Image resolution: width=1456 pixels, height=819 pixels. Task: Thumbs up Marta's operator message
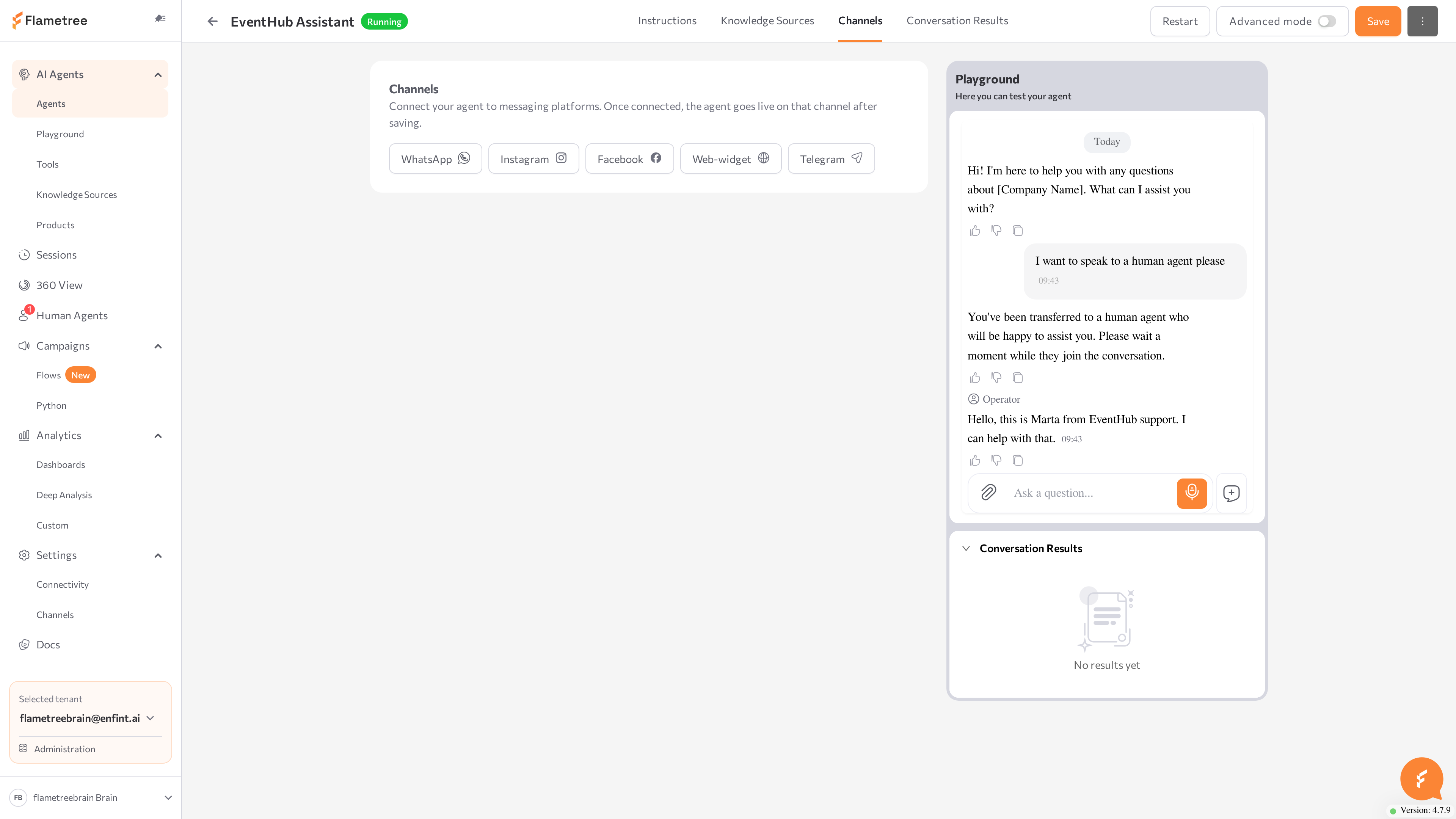[x=975, y=460]
